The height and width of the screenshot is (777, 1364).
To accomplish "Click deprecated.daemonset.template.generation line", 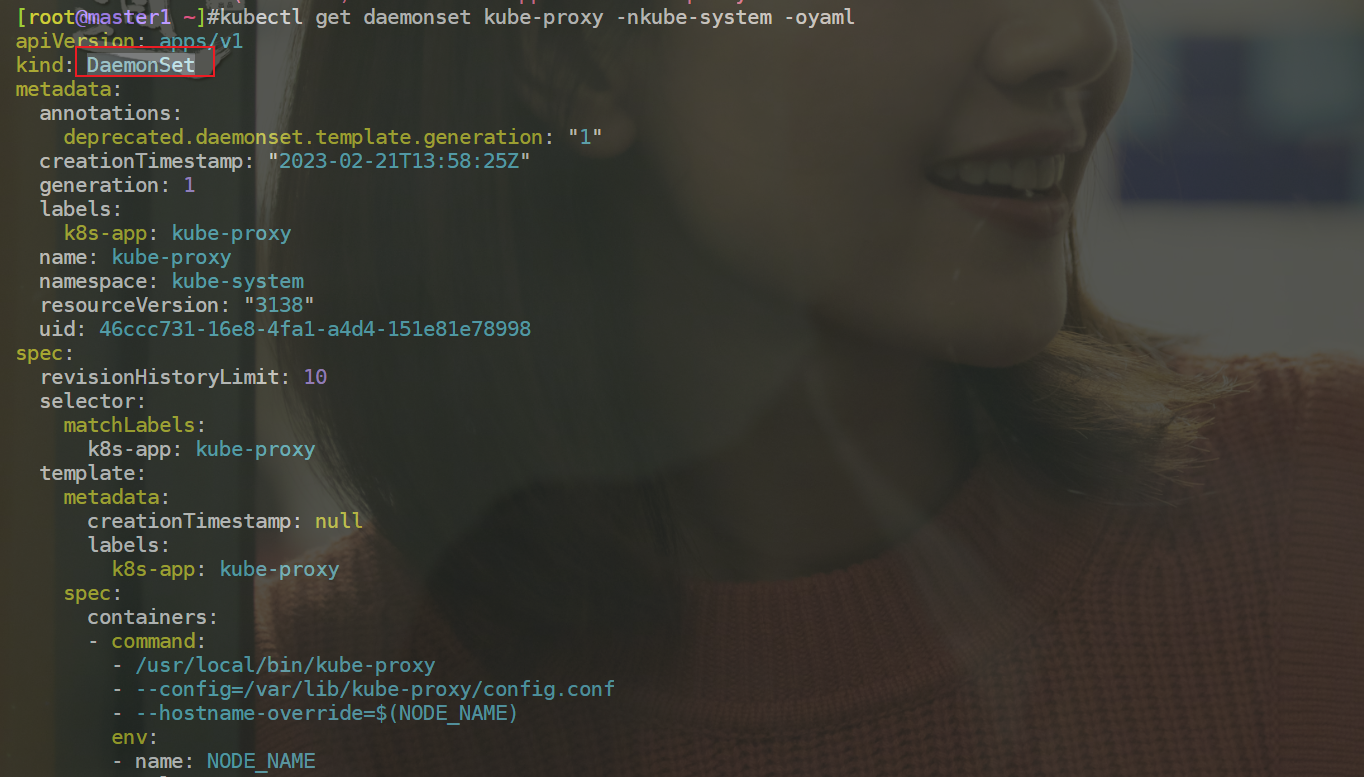I will (x=333, y=137).
